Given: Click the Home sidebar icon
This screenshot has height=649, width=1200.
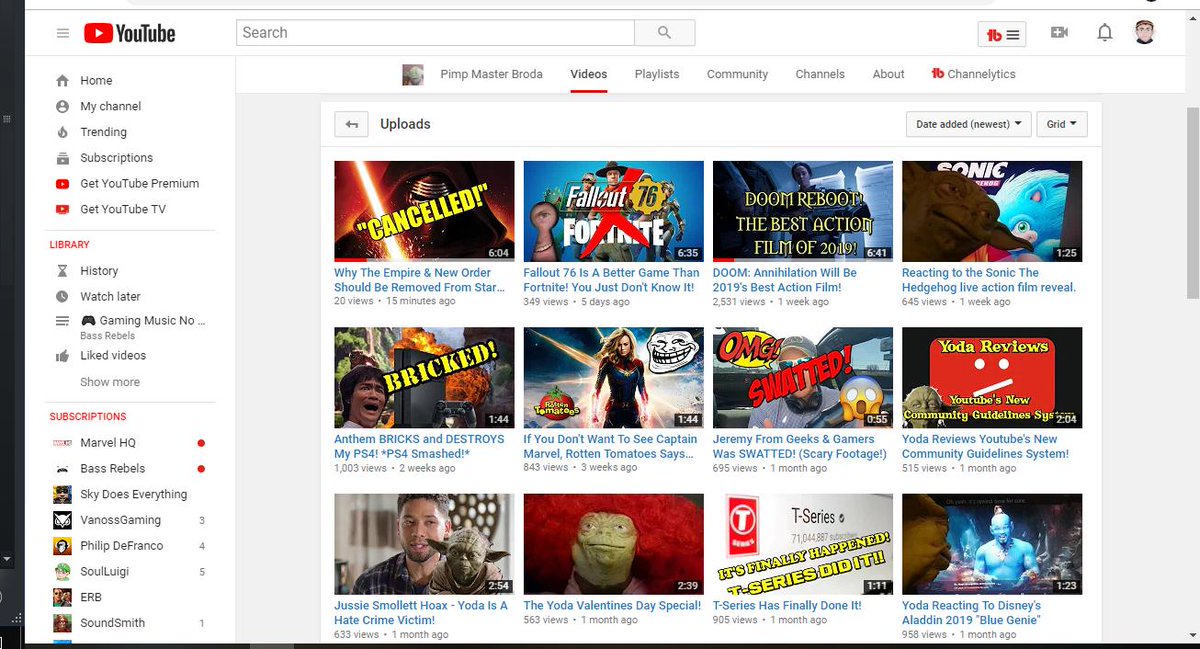Looking at the screenshot, I should pyautogui.click(x=62, y=81).
